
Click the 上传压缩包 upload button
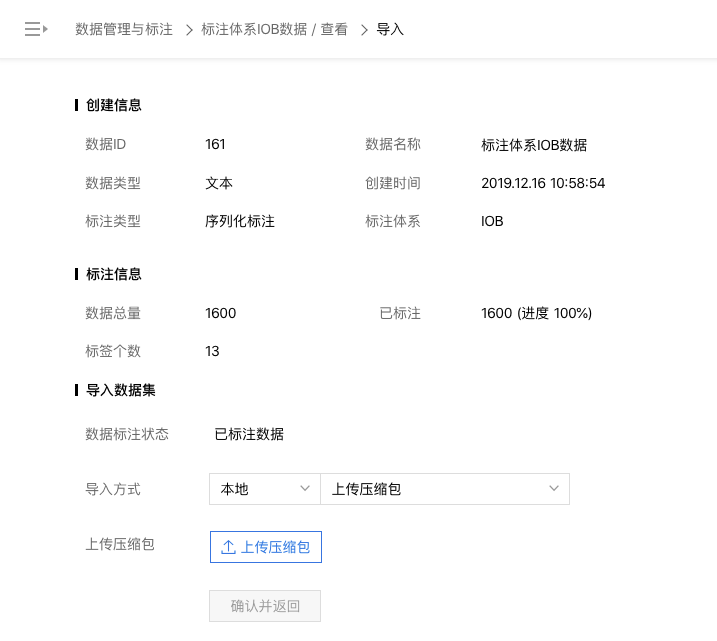[x=266, y=547]
